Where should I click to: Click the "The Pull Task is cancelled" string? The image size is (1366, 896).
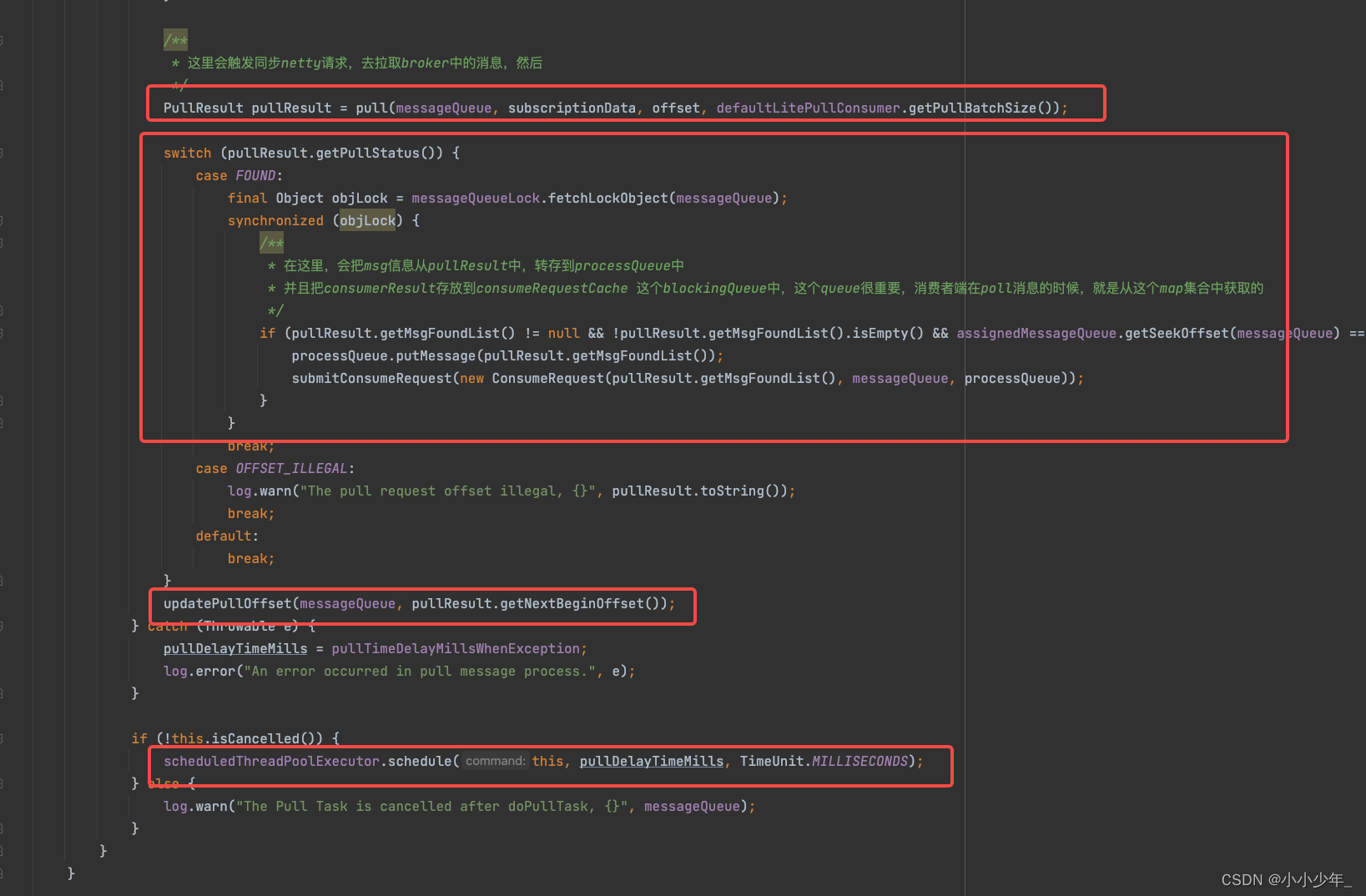(x=431, y=806)
